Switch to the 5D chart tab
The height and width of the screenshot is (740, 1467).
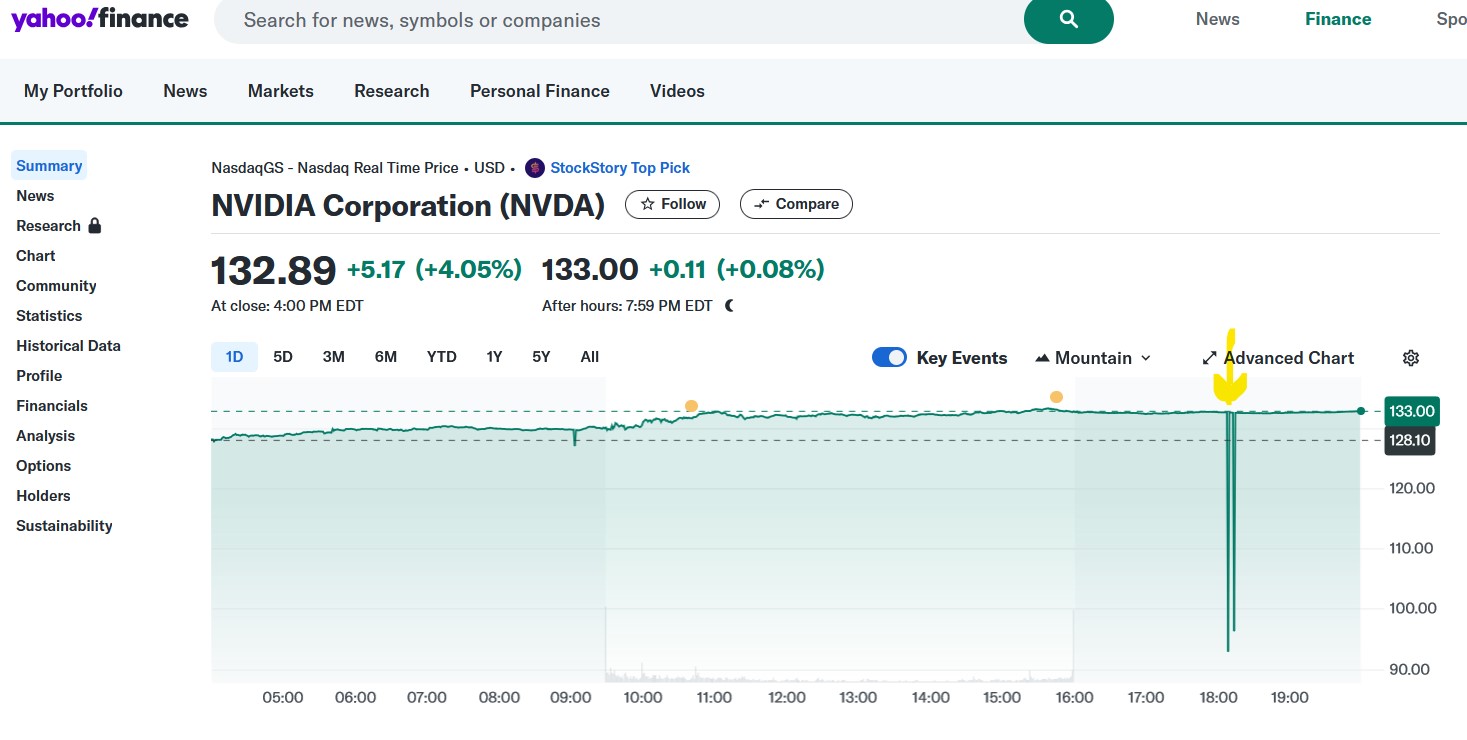click(283, 356)
